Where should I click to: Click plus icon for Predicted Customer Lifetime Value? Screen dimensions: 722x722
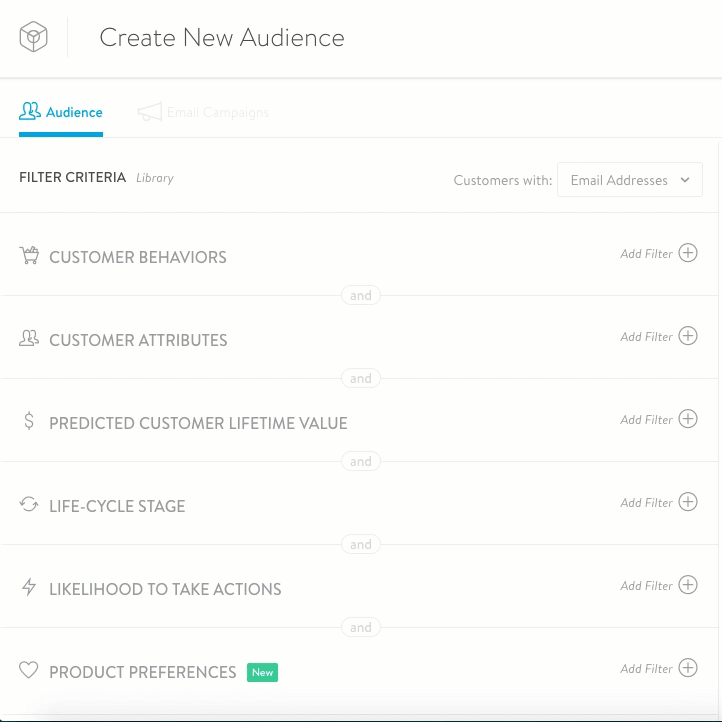(688, 419)
